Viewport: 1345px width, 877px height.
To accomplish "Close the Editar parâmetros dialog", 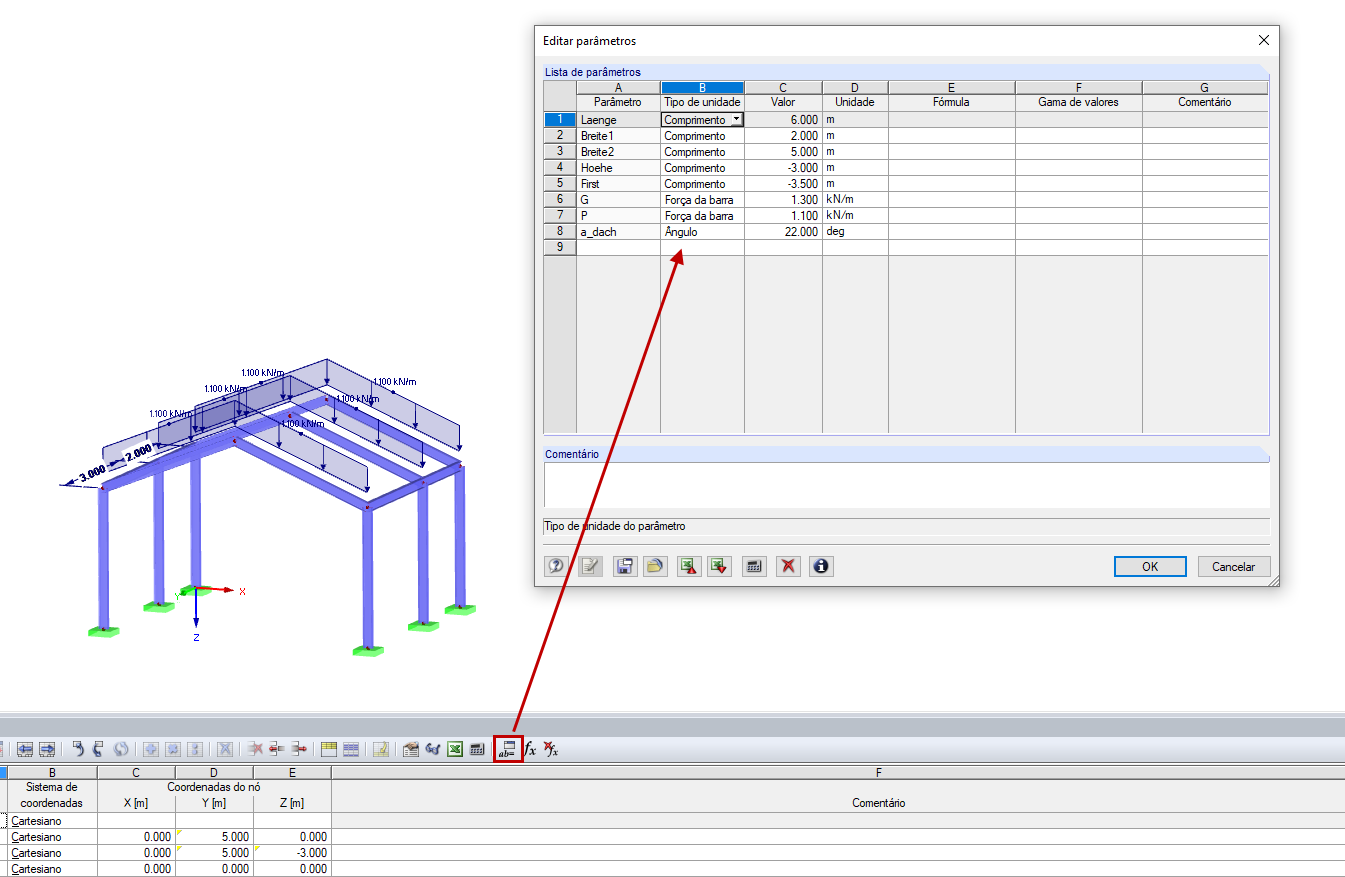I will [x=1264, y=41].
